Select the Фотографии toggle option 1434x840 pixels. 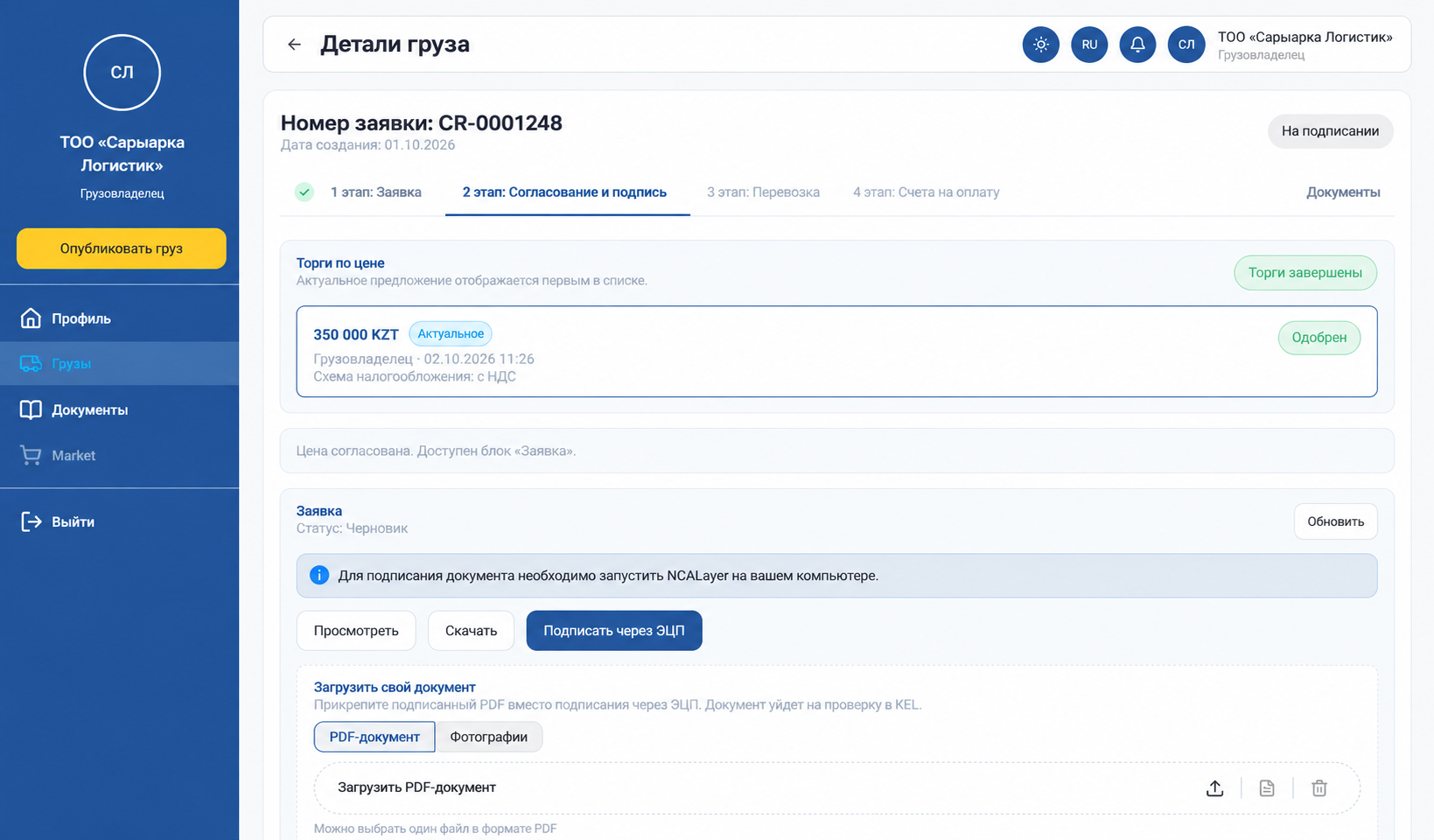pos(488,737)
